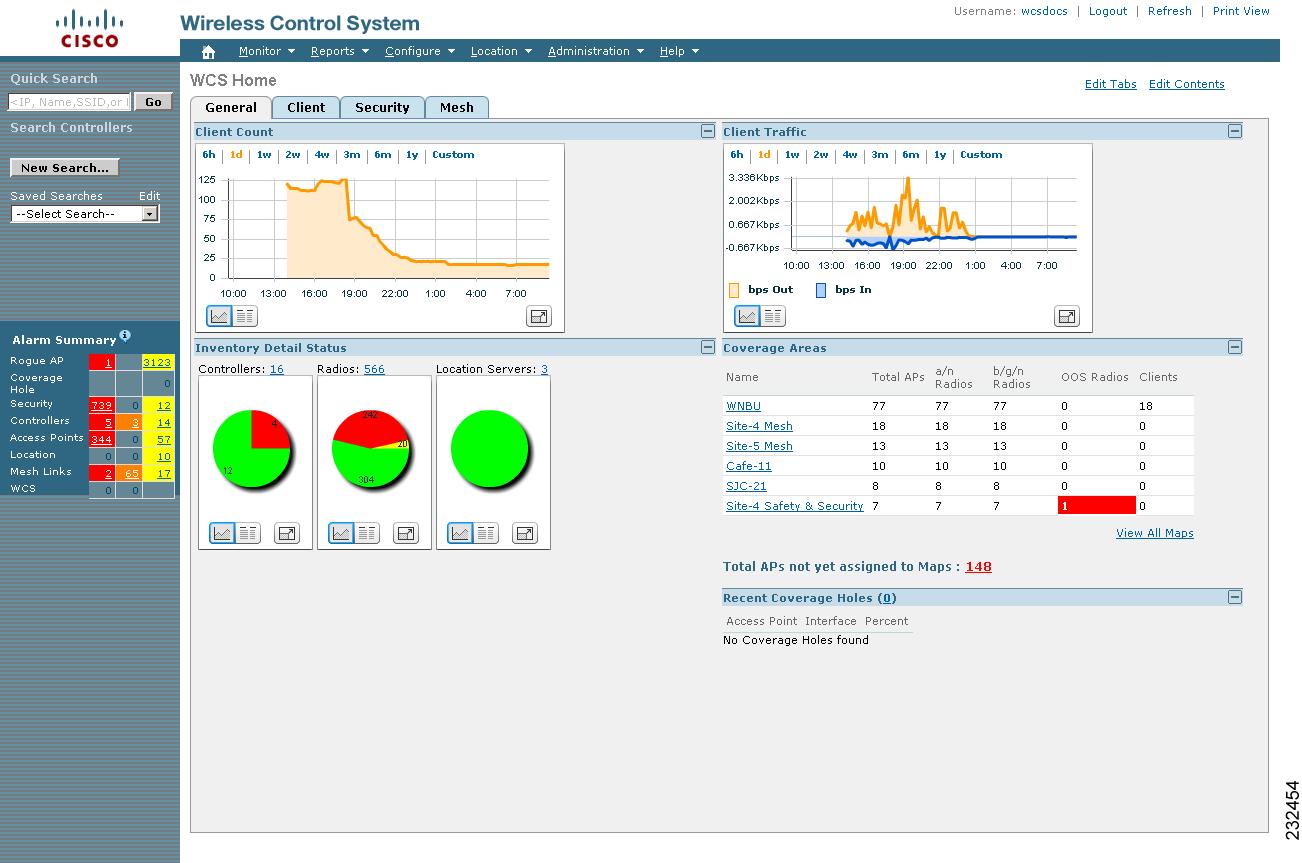Log out of WCS
The image size is (1302, 863).
(x=1108, y=11)
